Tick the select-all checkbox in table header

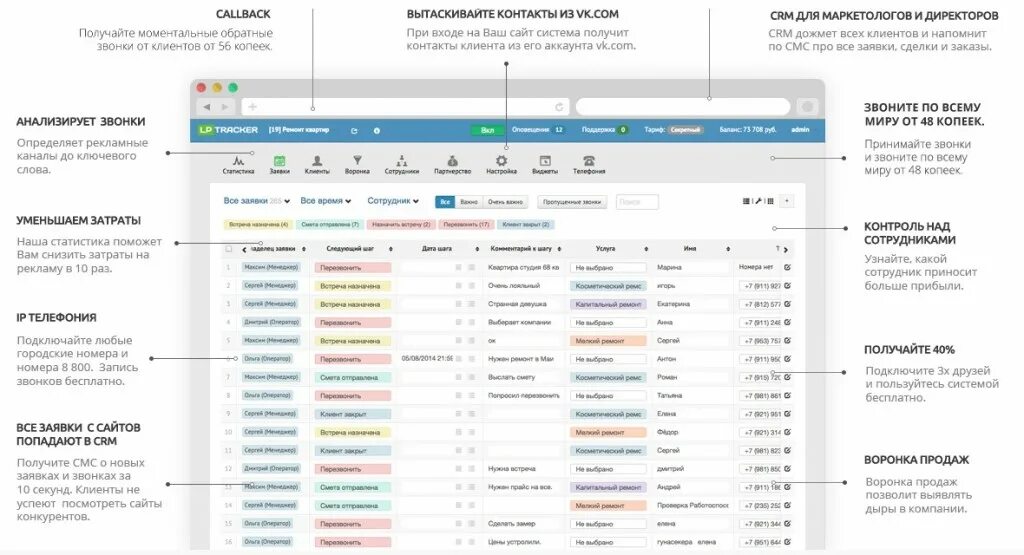(229, 249)
